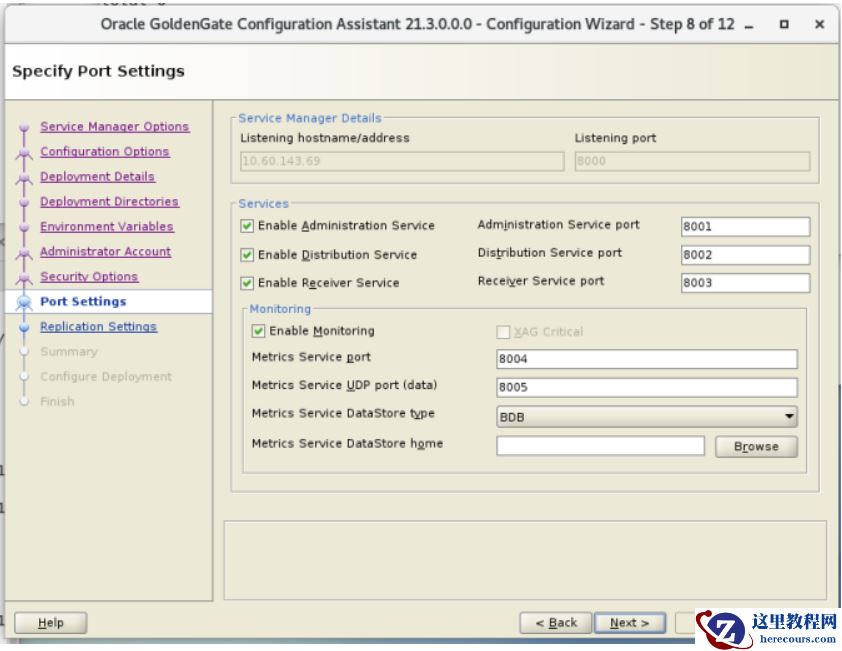Click the message area at bottom
This screenshot has height=651, width=842.
click(x=525, y=560)
